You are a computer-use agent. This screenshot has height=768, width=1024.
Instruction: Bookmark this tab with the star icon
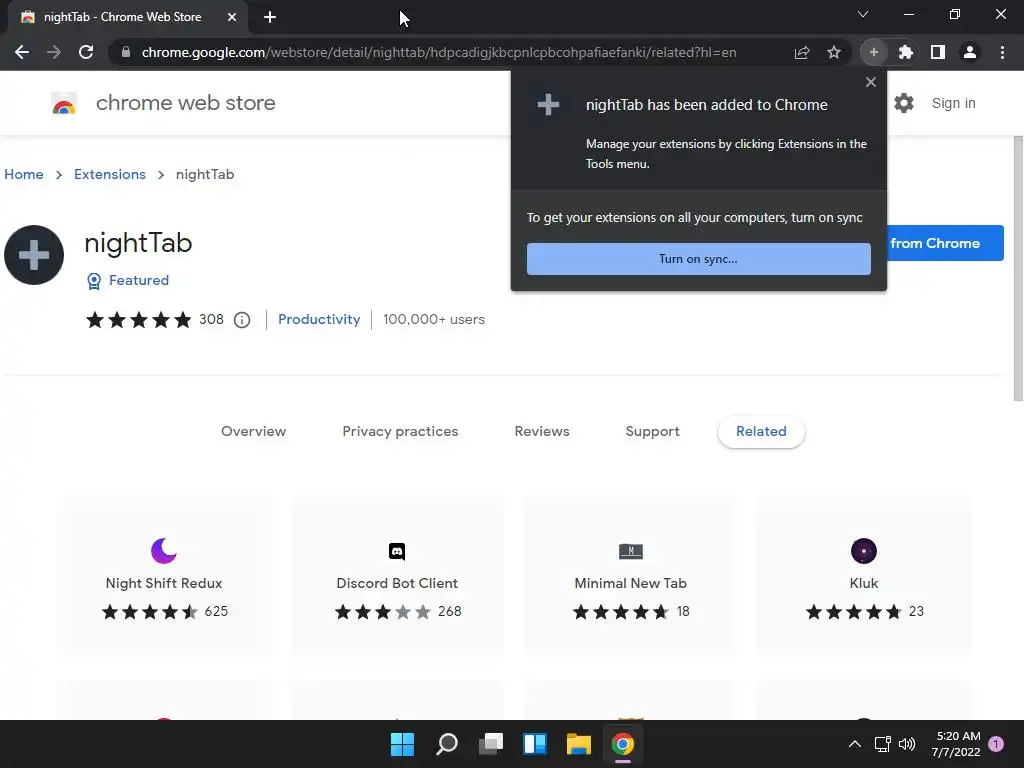click(x=834, y=52)
